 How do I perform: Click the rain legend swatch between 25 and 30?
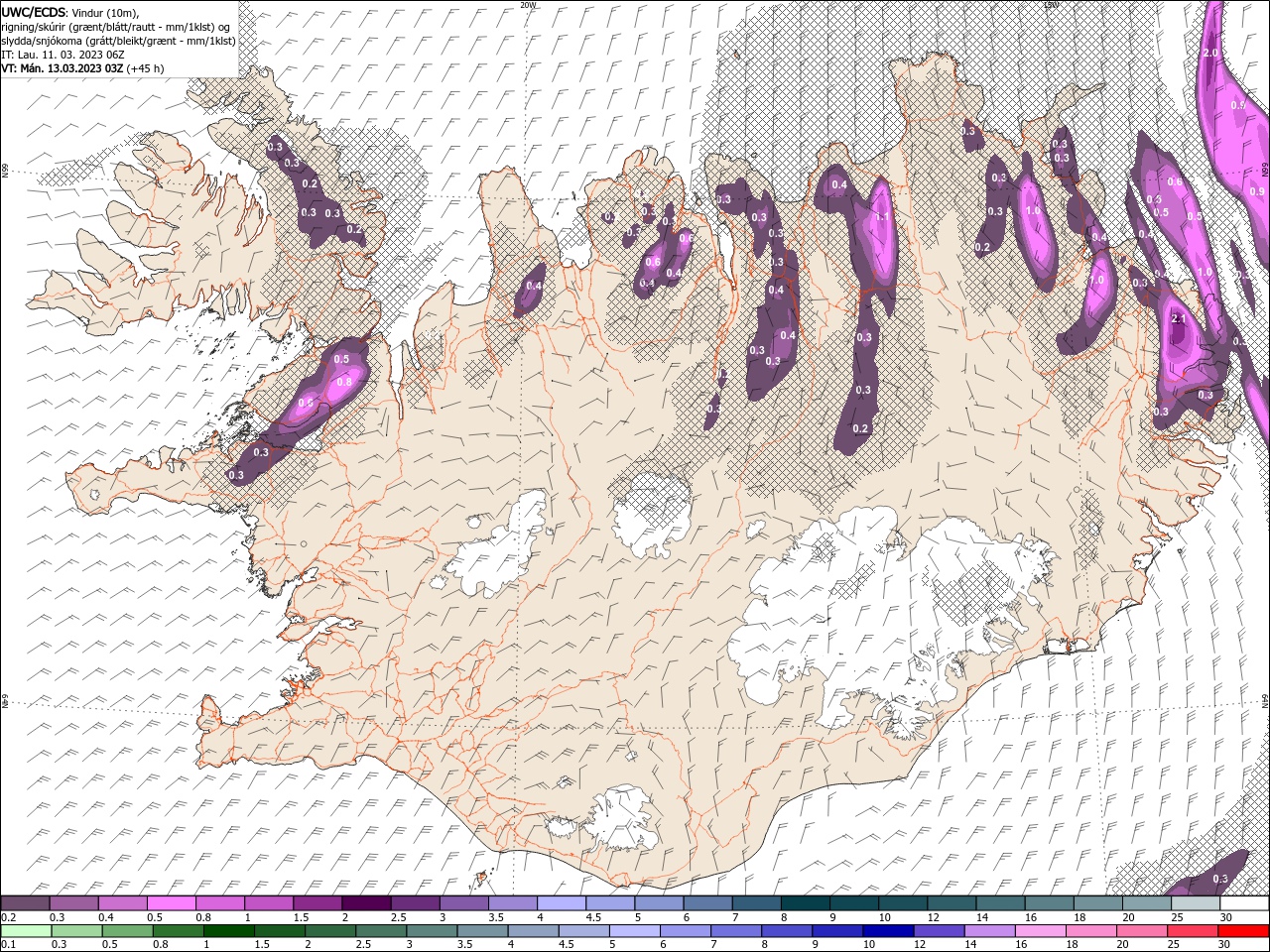click(x=1192, y=930)
